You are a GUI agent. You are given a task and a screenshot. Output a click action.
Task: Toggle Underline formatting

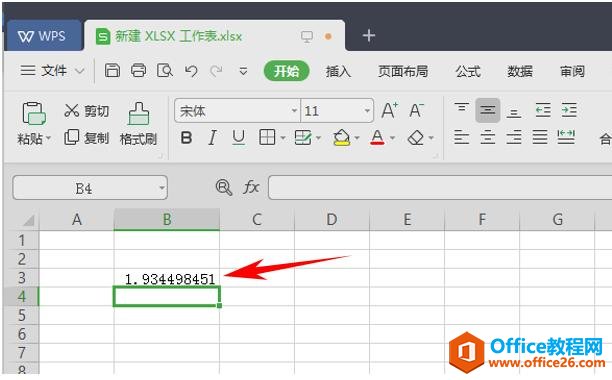tap(238, 138)
